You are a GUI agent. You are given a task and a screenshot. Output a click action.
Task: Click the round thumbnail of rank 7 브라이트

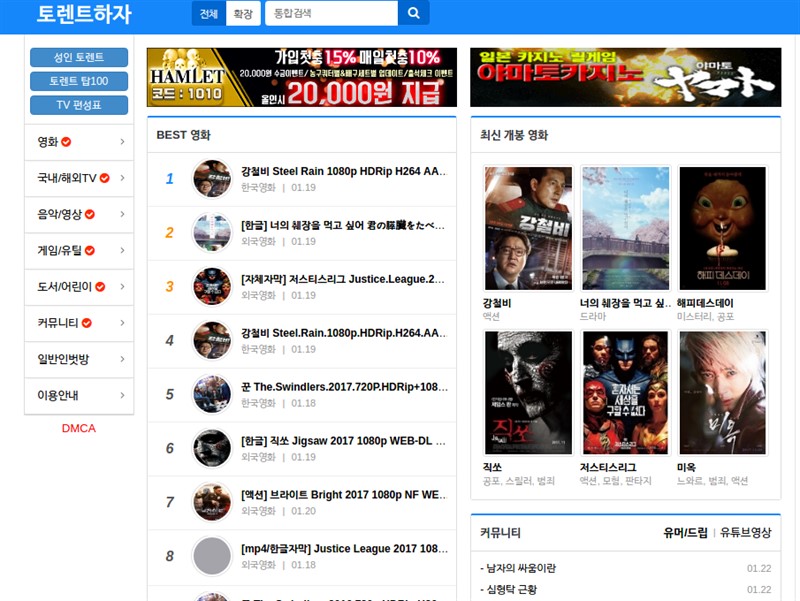[212, 503]
